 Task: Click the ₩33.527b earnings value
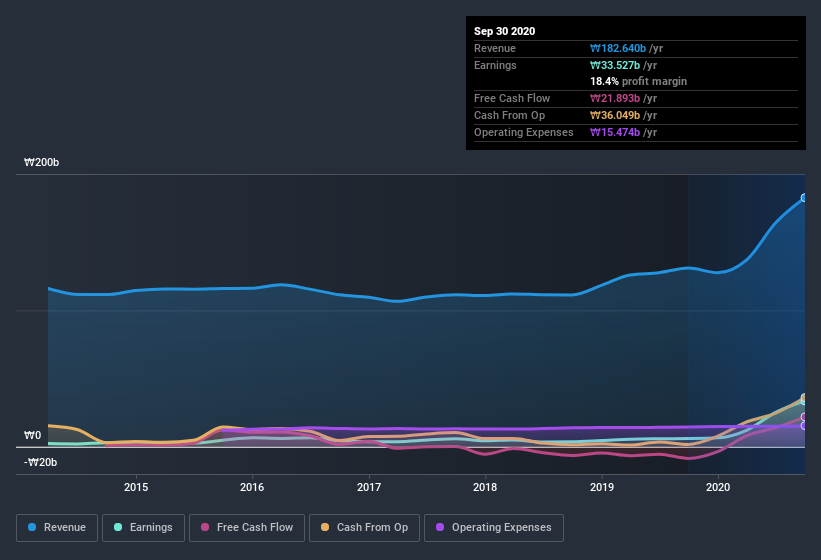[615, 65]
